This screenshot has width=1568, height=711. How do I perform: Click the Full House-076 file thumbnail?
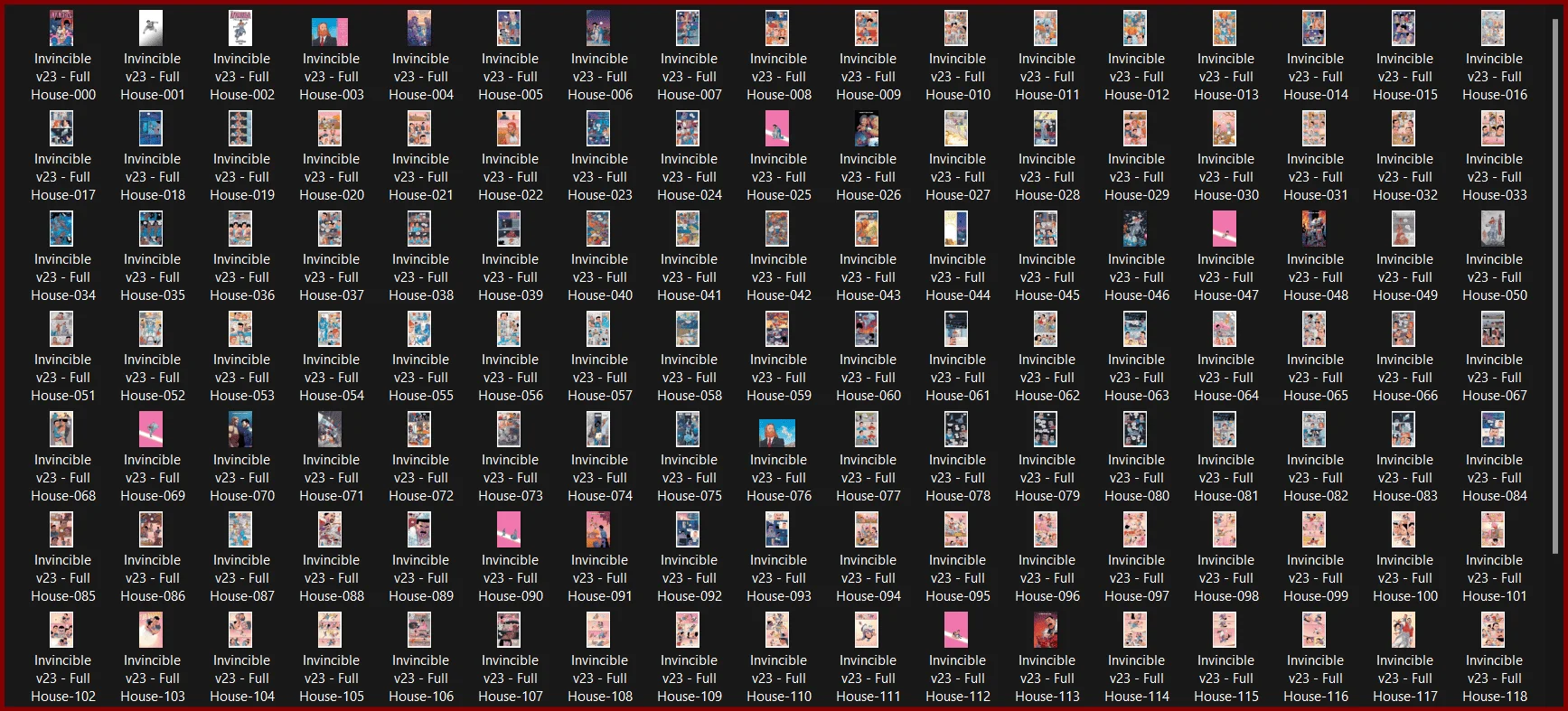777,434
